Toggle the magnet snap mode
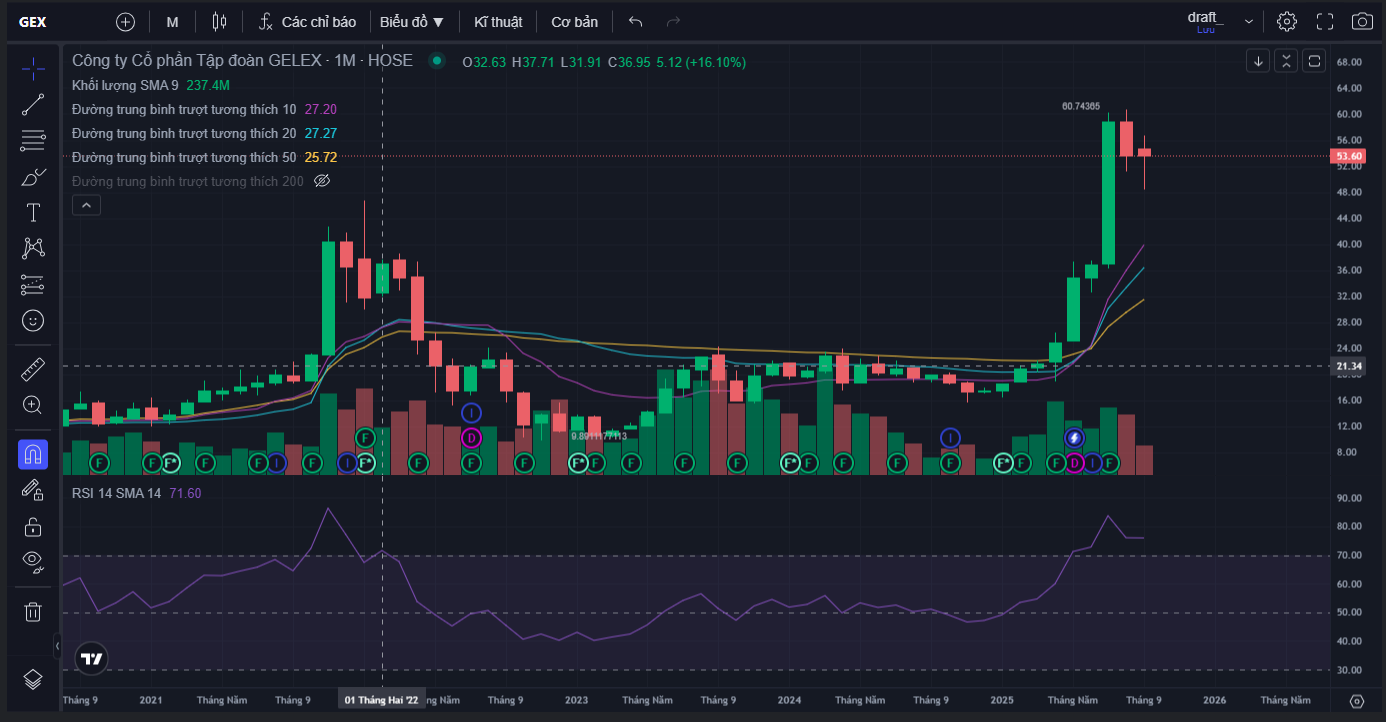The image size is (1386, 722). click(33, 455)
